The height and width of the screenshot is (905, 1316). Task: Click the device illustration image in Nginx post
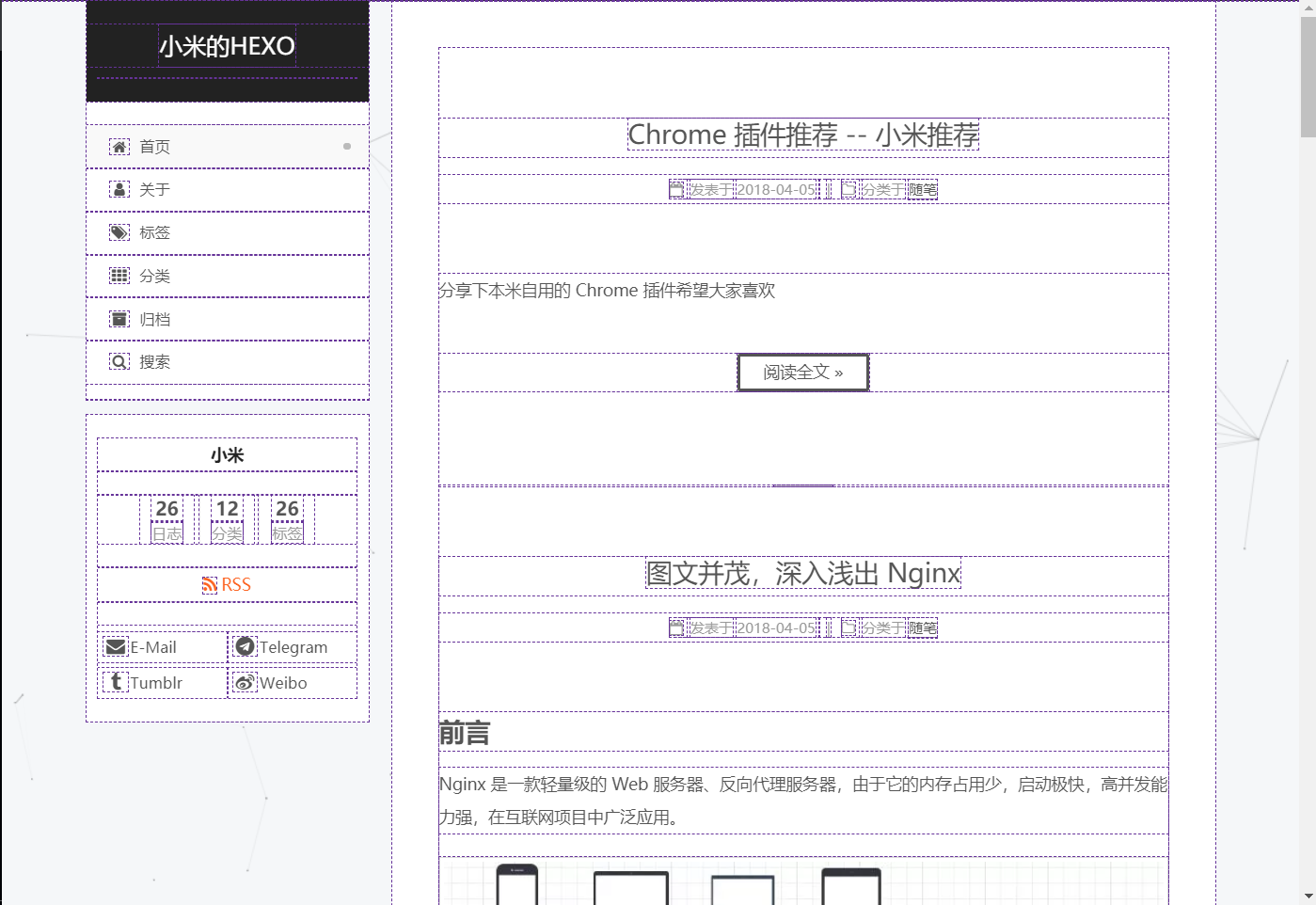[x=803, y=881]
